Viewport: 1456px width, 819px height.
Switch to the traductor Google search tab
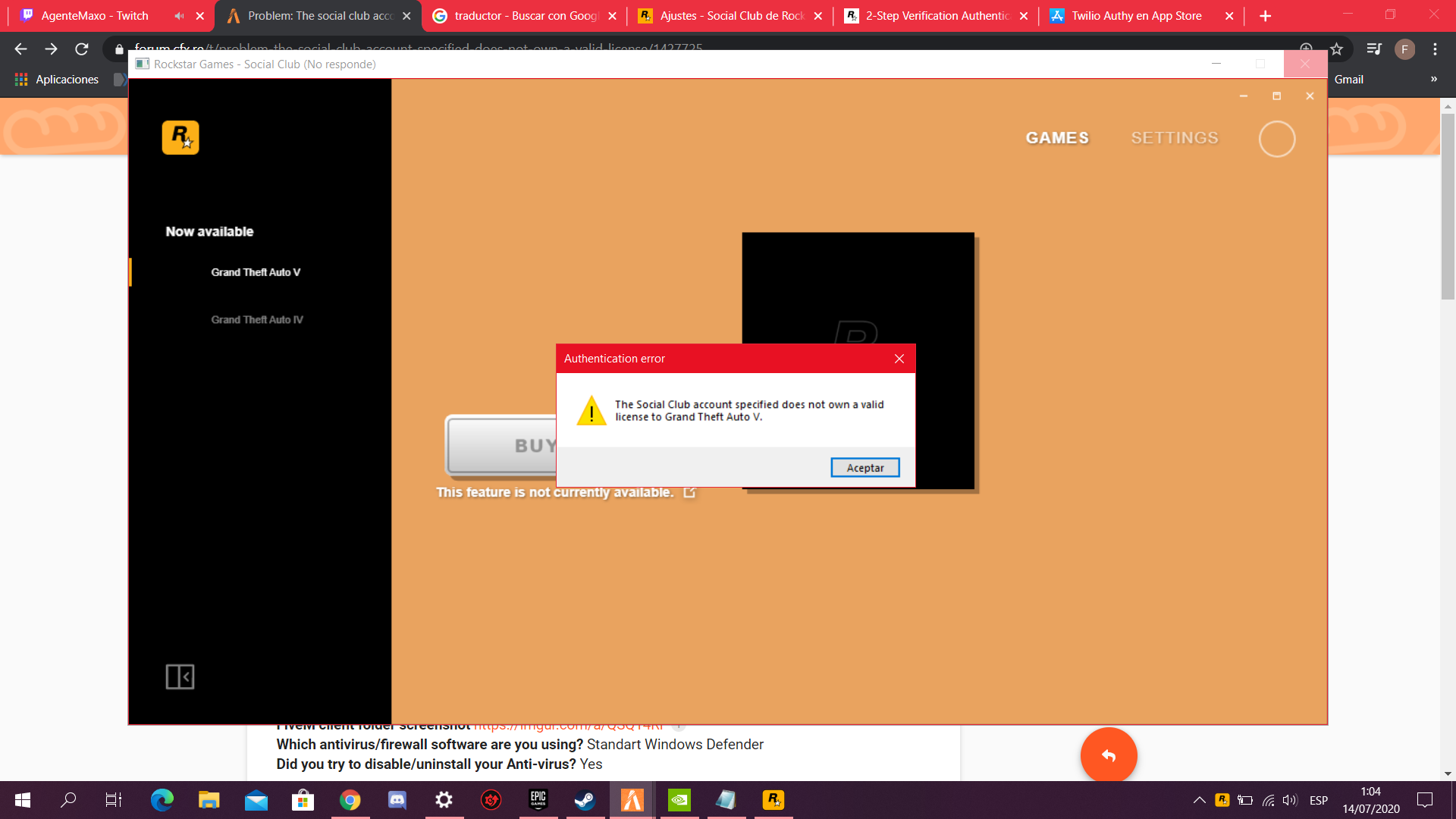[526, 16]
